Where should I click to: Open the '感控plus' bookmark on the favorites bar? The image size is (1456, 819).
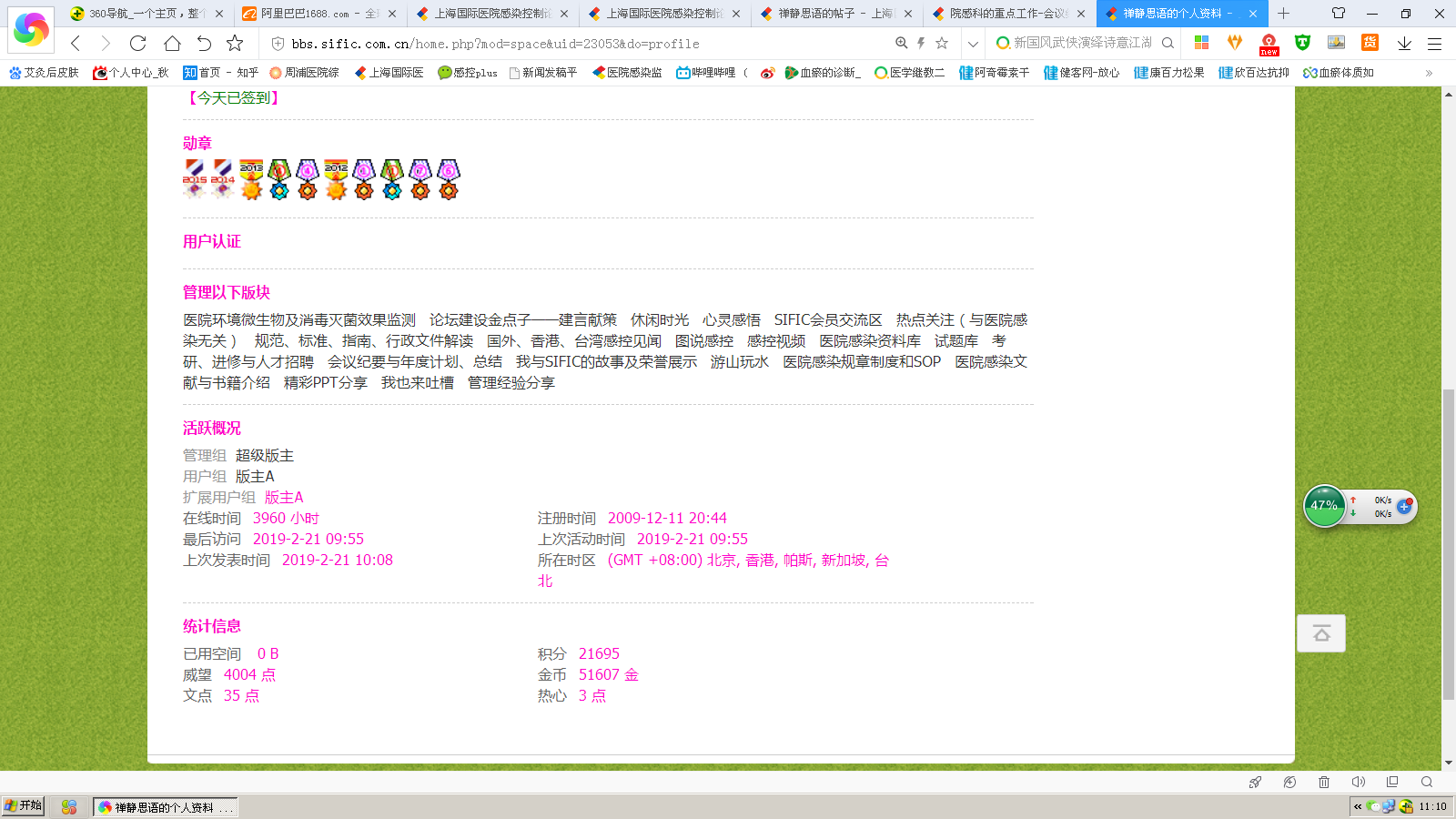click(468, 73)
